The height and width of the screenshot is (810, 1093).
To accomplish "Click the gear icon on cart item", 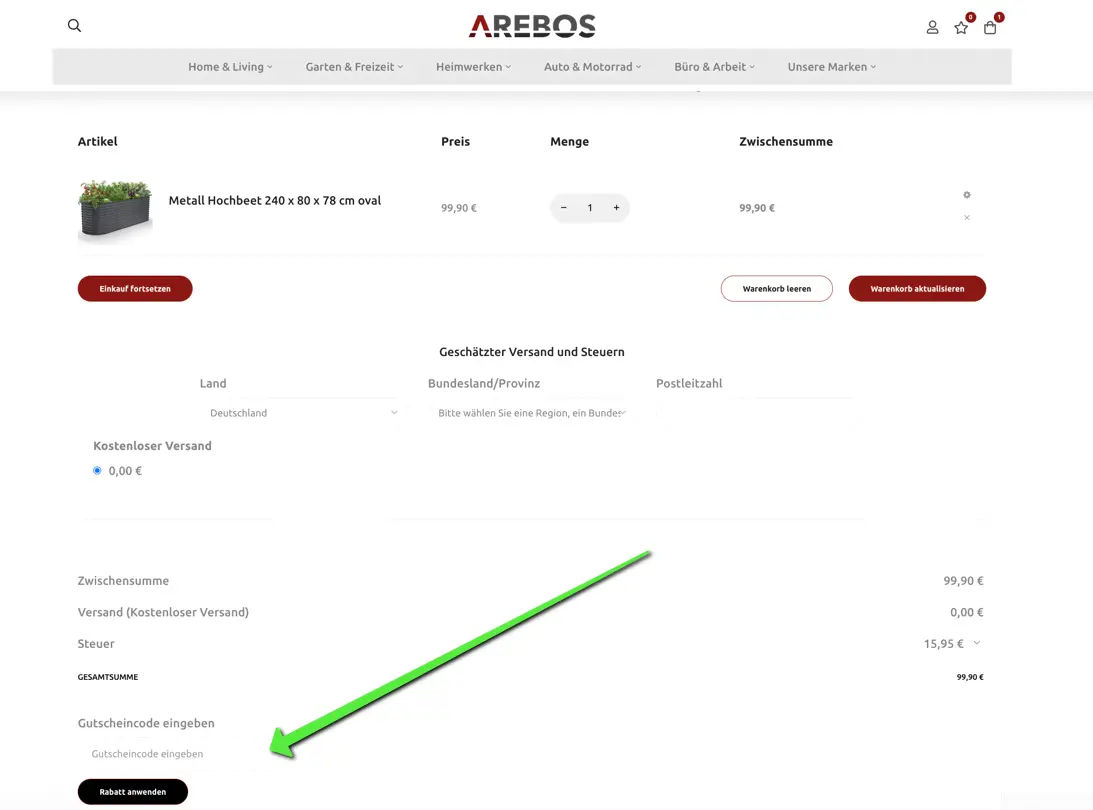I will click(966, 194).
